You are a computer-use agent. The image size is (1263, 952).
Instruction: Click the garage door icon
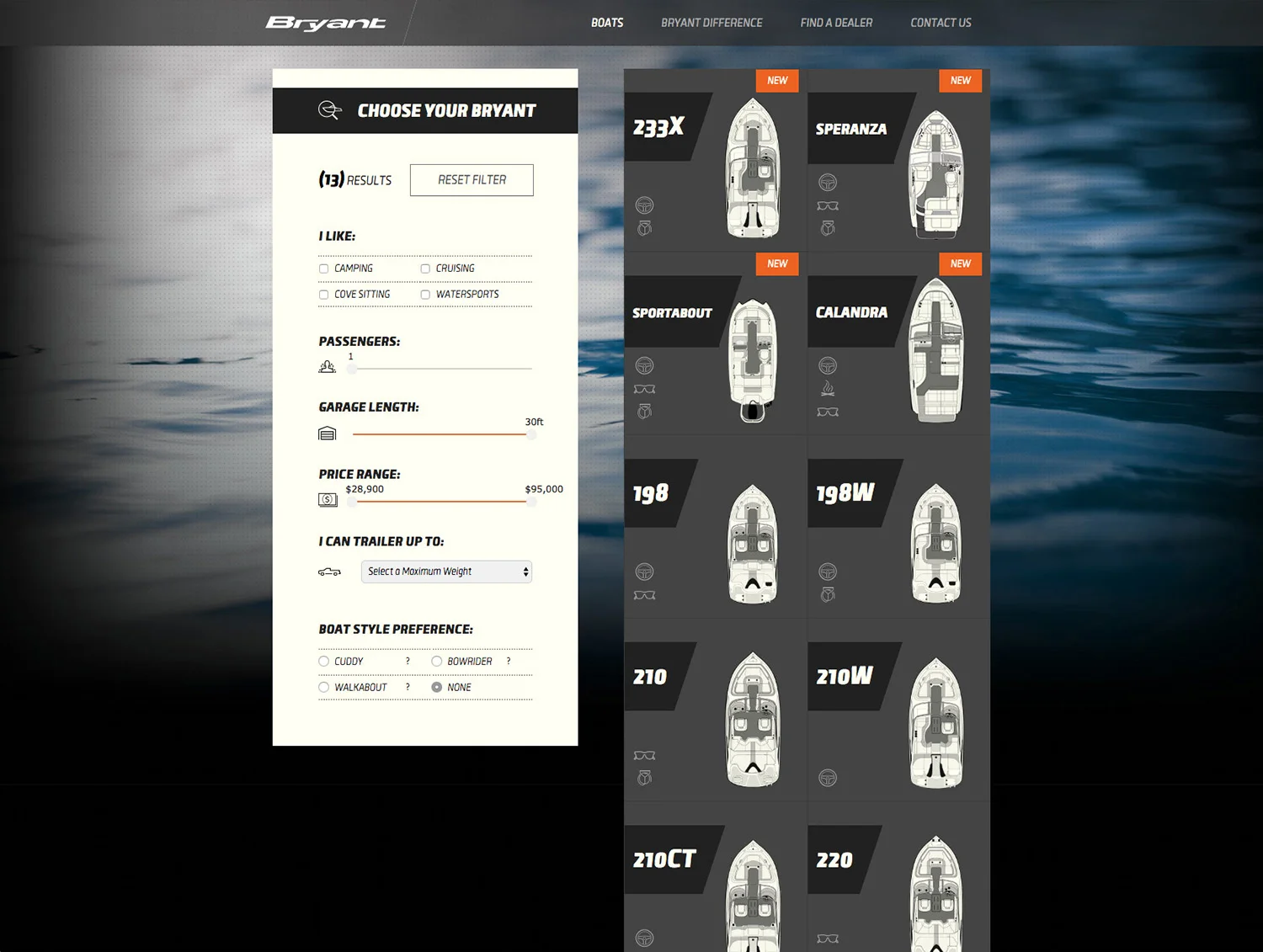tap(328, 433)
